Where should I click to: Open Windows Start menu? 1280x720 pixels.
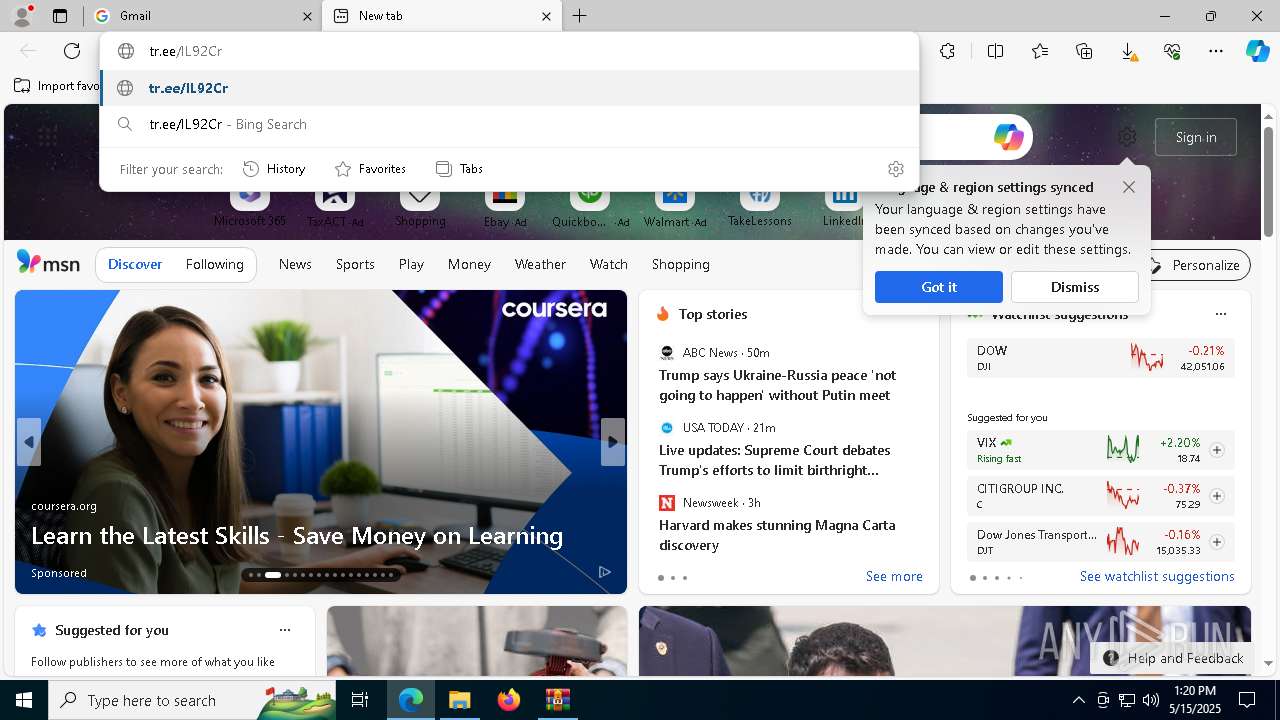tap(24, 700)
